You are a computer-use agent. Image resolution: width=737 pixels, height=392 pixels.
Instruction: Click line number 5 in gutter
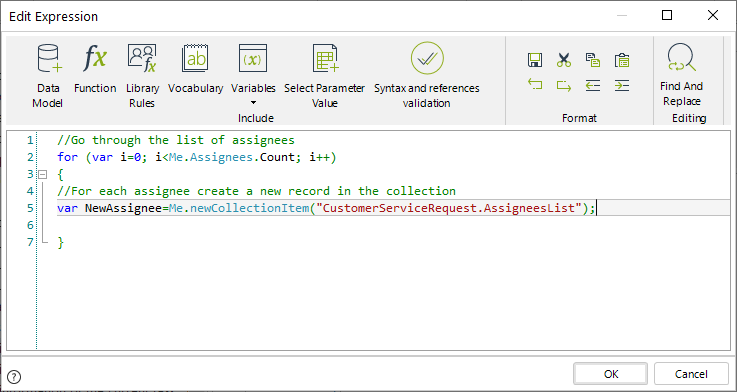pos(30,208)
